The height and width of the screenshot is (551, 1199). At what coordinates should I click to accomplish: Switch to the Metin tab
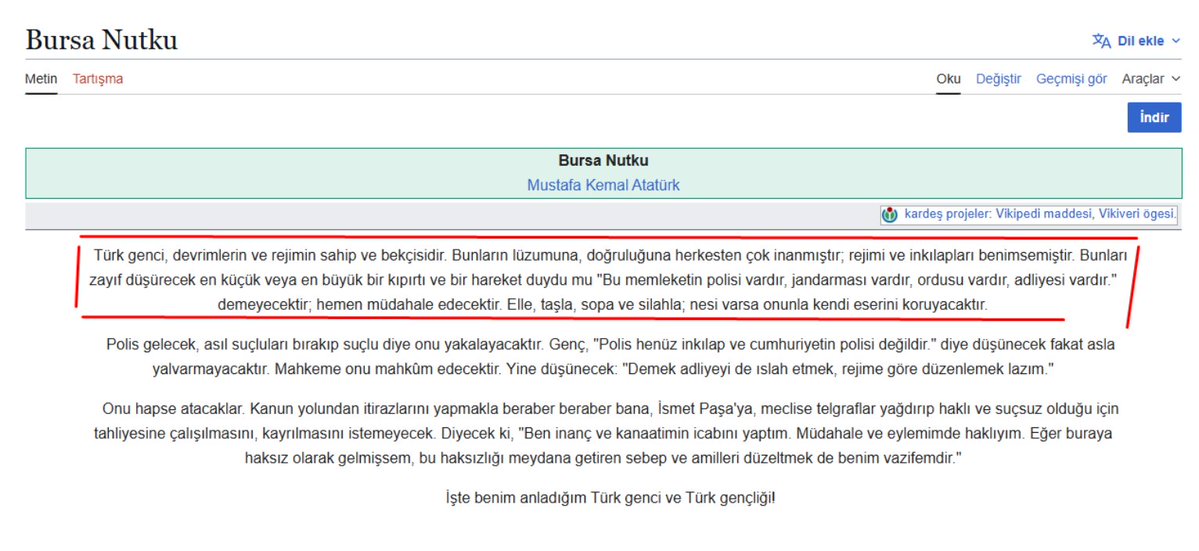[x=41, y=79]
